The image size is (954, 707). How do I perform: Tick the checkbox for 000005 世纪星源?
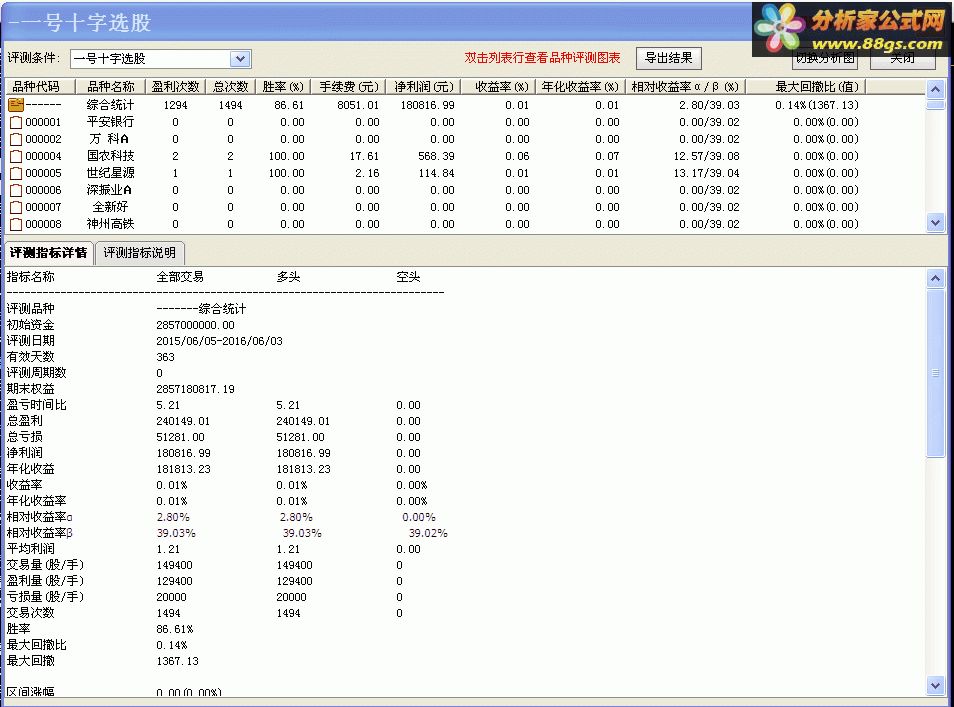coord(16,173)
